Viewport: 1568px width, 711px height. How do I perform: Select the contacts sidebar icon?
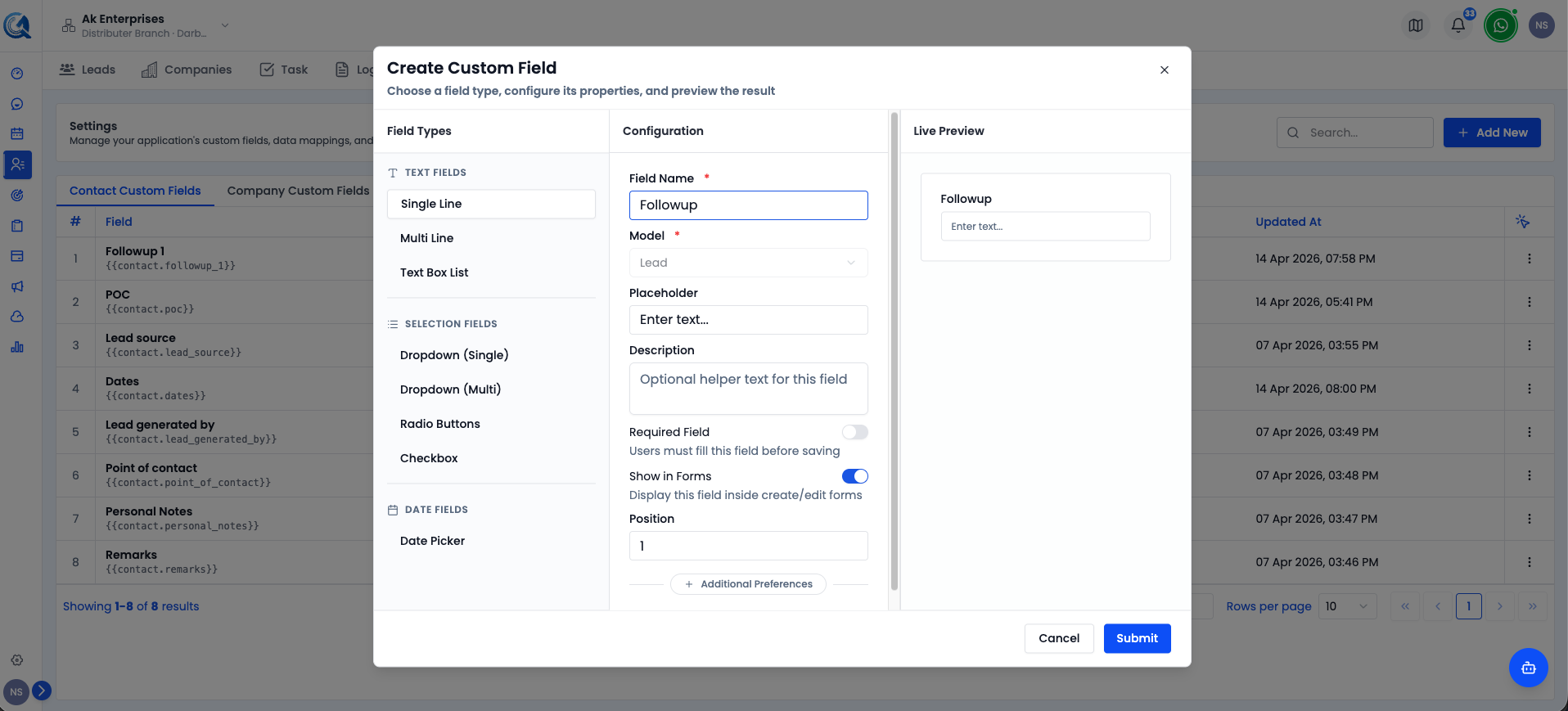coord(17,164)
